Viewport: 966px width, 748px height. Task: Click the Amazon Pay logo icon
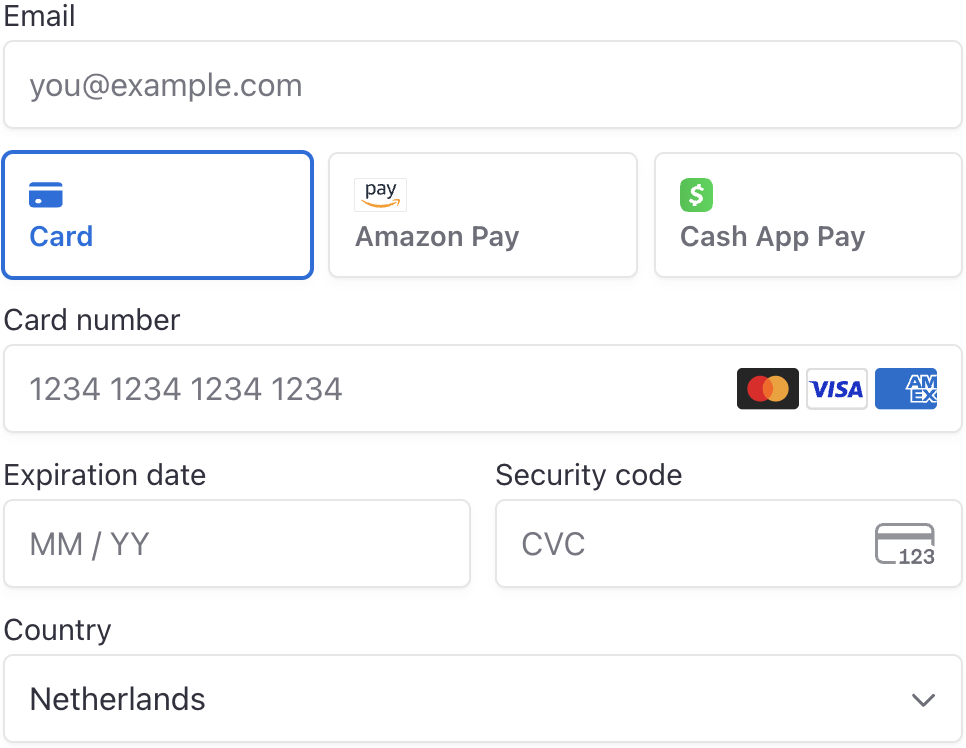(381, 194)
